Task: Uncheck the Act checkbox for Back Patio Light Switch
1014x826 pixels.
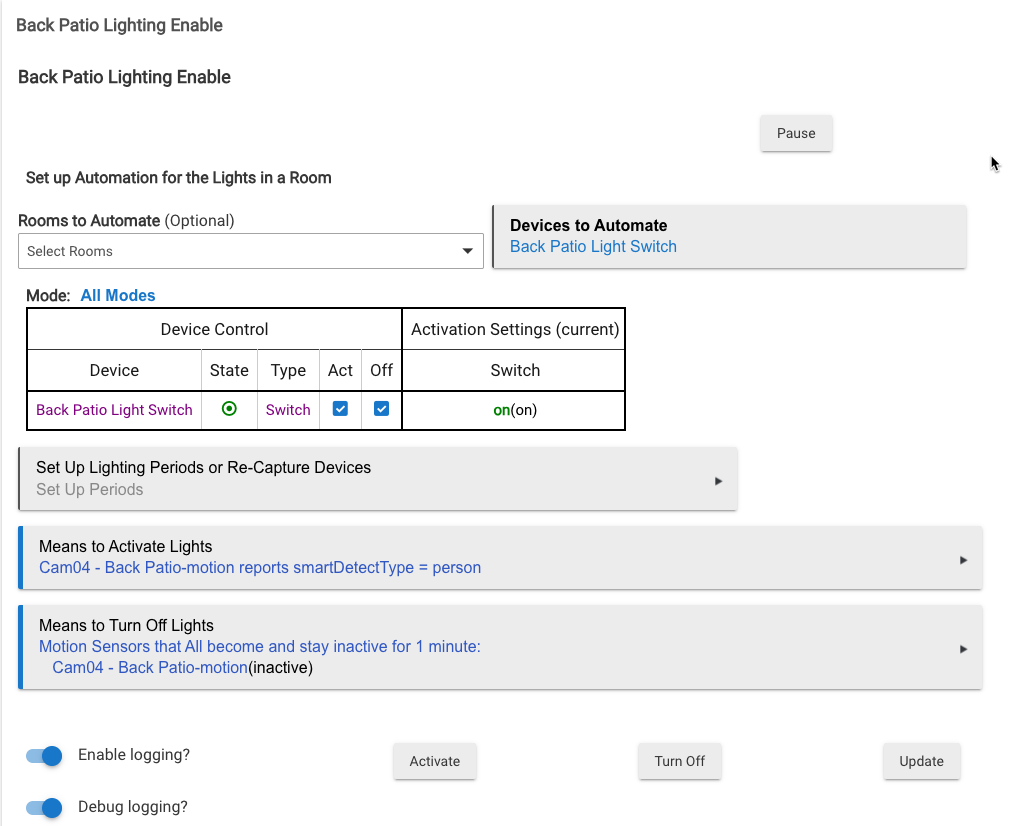Action: click(340, 409)
